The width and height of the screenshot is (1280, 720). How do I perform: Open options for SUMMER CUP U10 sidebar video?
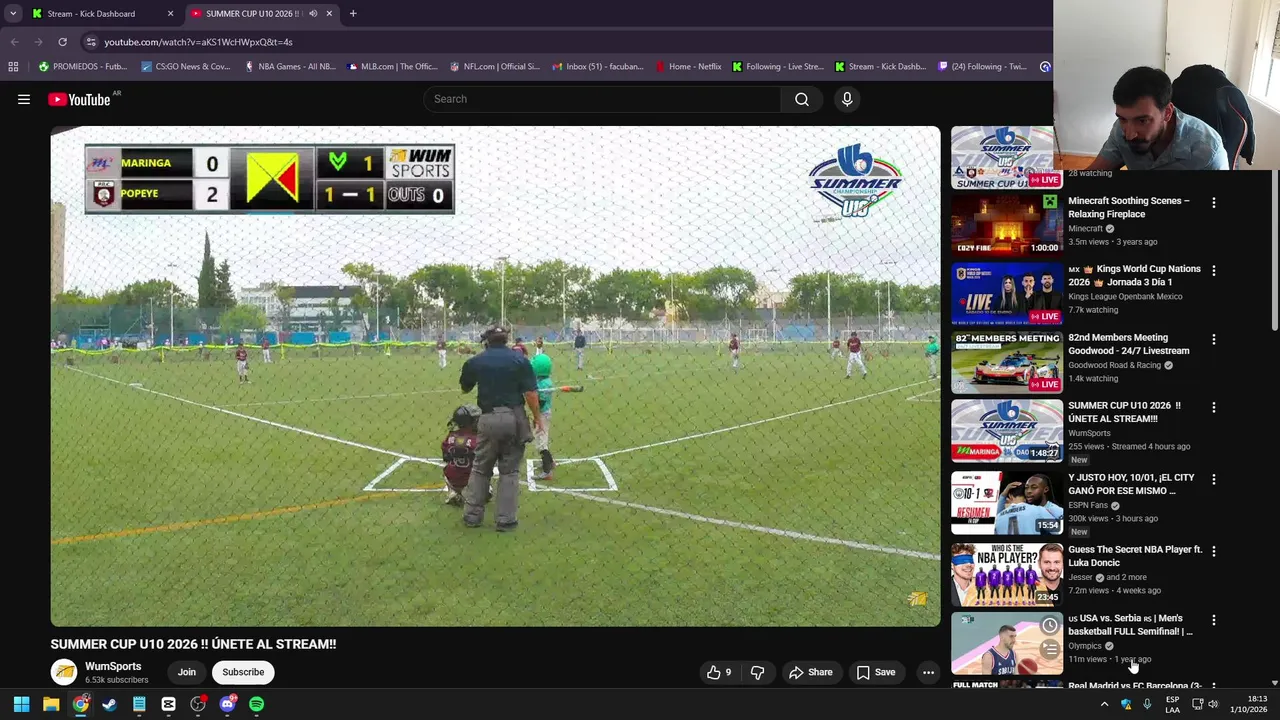click(1214, 408)
